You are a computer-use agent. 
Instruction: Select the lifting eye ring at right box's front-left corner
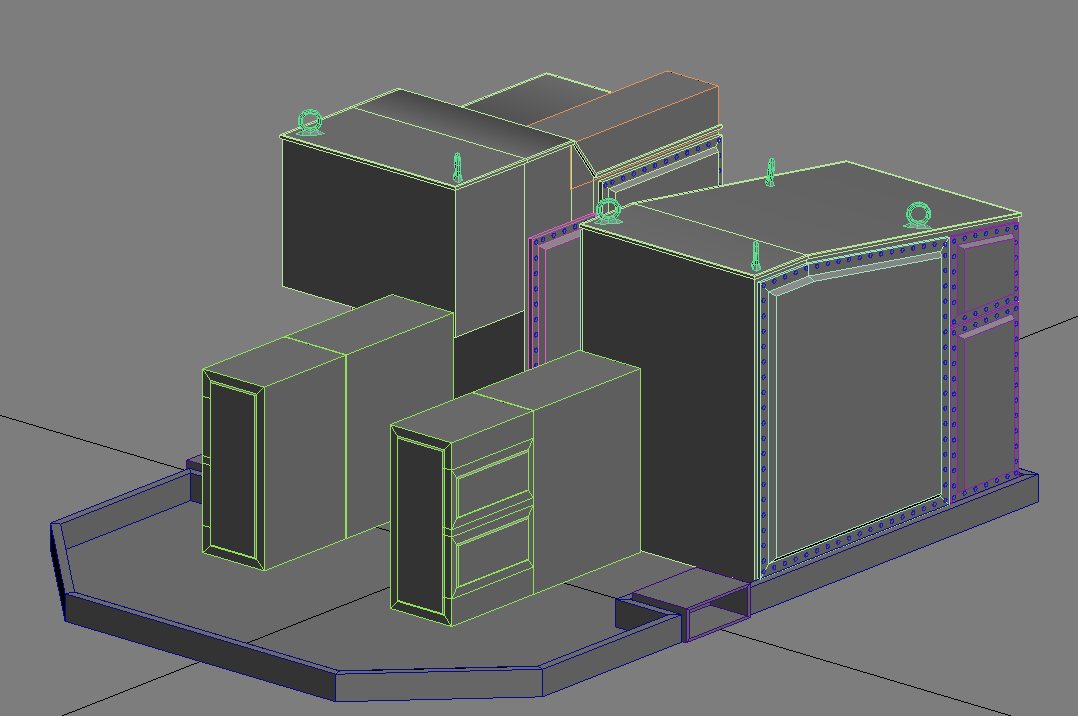tap(609, 210)
